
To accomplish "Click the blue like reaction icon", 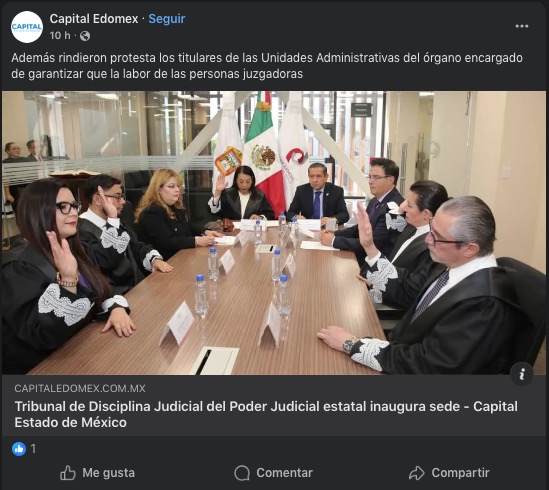I will (x=19, y=449).
